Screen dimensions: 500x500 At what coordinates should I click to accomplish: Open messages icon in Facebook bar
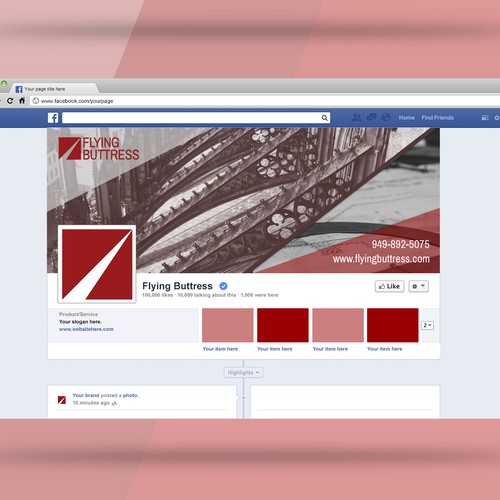[371, 117]
